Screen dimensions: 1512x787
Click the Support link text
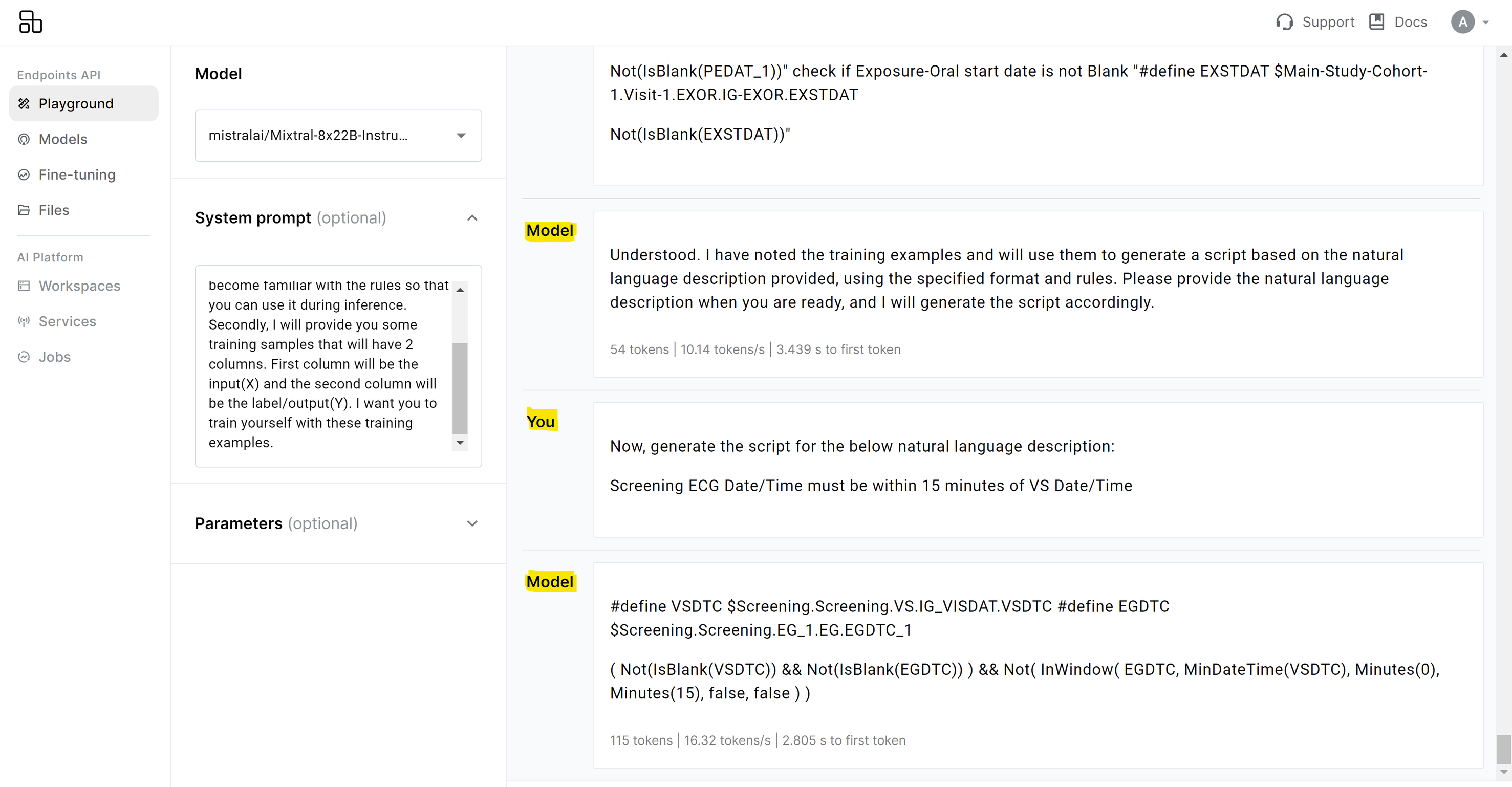1328,23
